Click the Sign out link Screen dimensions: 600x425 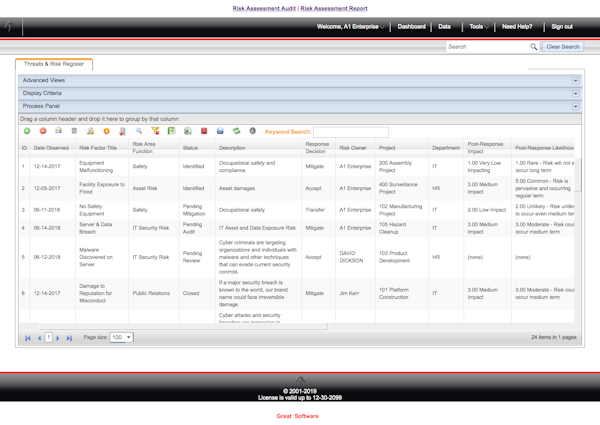pos(562,27)
